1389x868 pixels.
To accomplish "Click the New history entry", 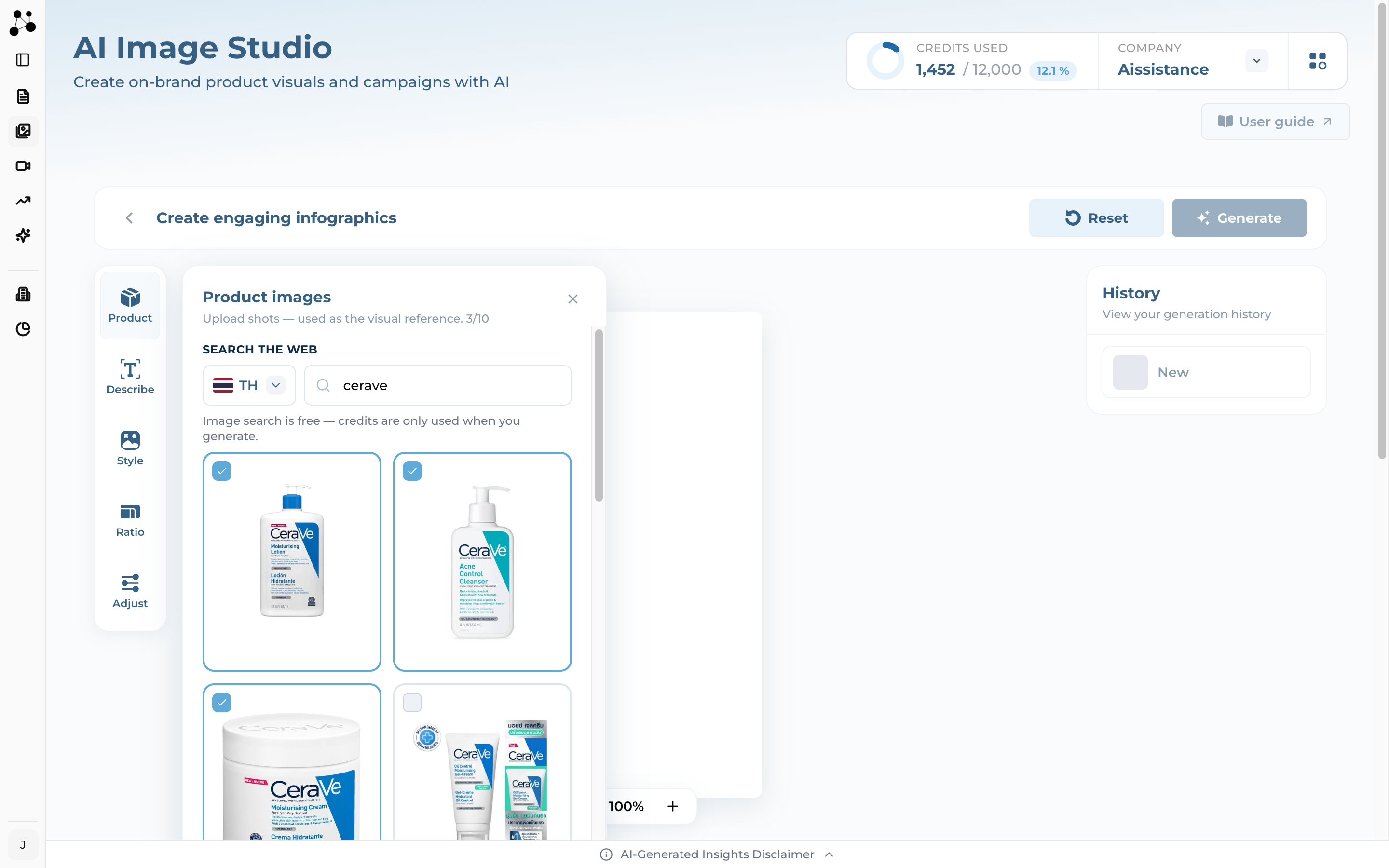I will (1206, 372).
